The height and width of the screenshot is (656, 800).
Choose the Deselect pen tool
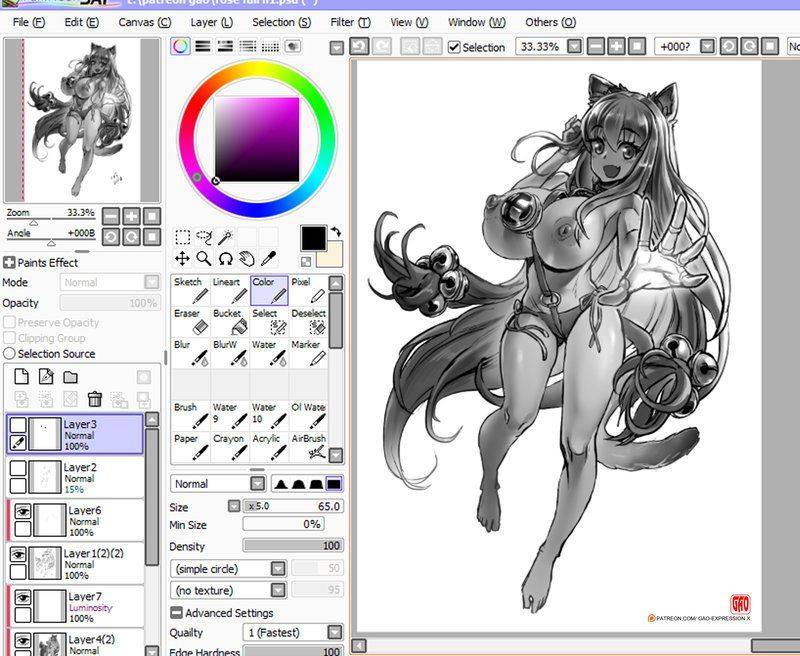point(308,321)
